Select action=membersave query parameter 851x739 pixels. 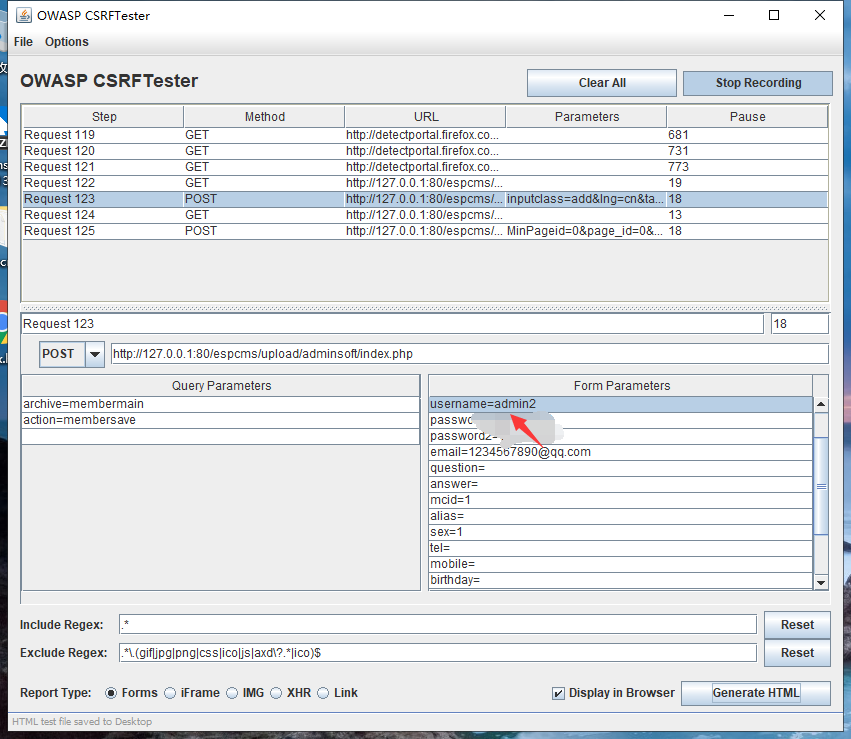point(220,420)
